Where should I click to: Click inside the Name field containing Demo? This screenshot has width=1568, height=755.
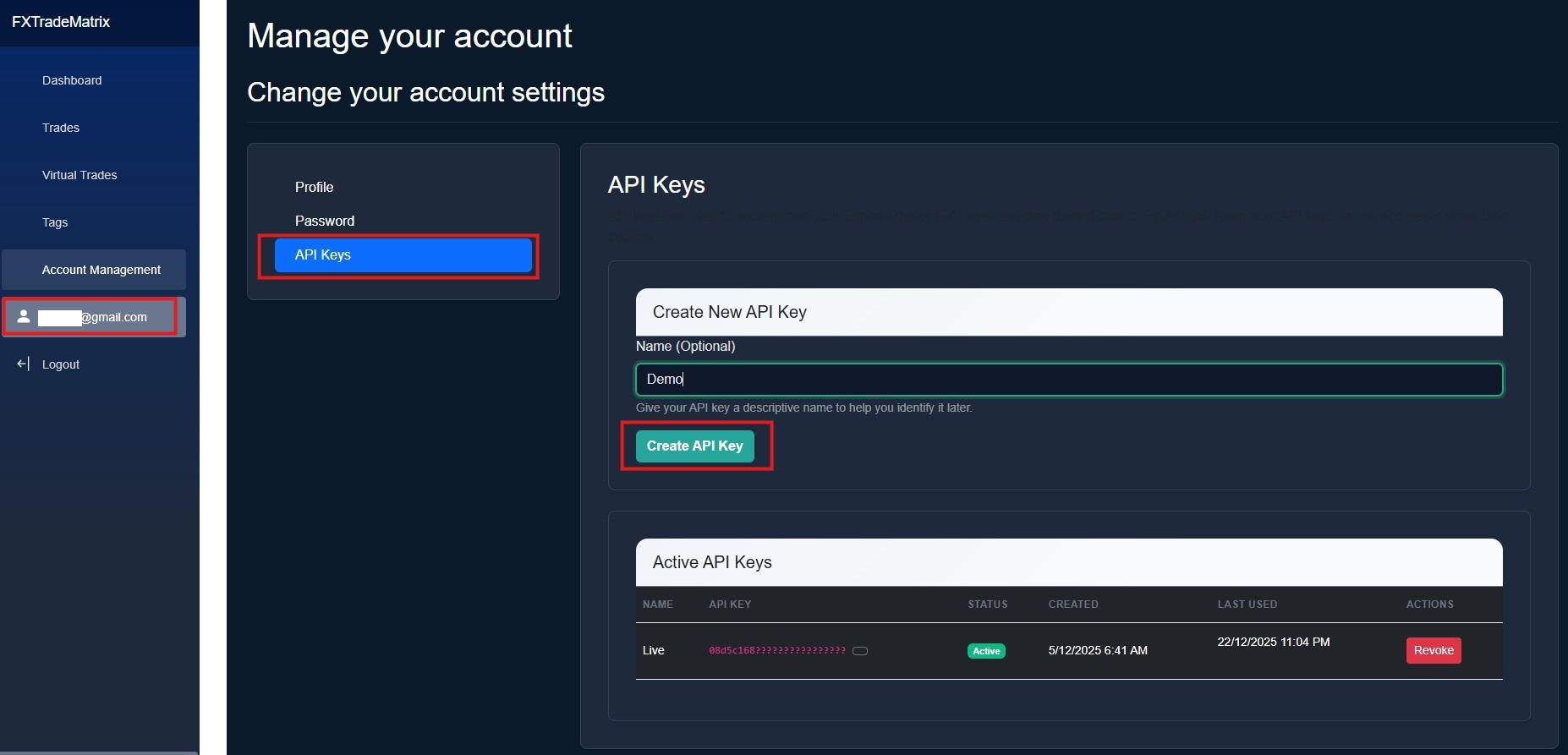[1068, 379]
